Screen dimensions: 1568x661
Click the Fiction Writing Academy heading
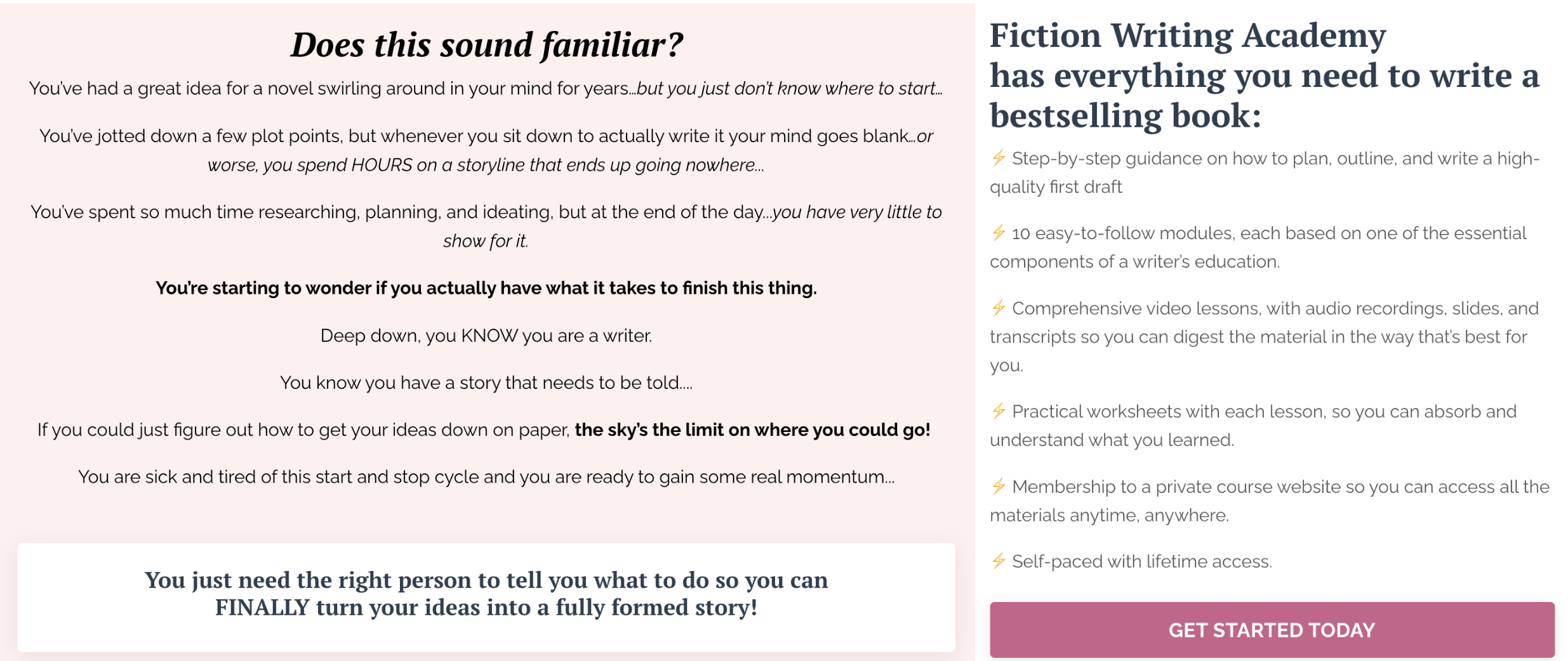point(1265,75)
